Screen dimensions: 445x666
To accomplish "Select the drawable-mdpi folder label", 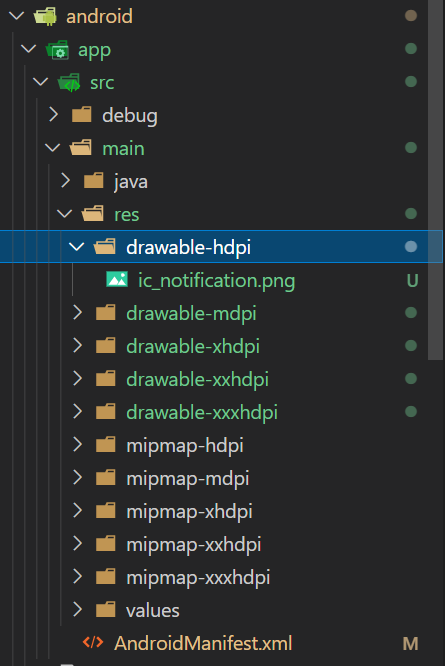I will coord(192,314).
